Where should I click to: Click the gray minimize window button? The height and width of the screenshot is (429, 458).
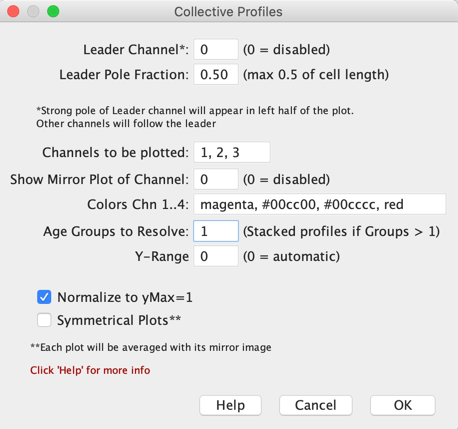click(x=33, y=11)
